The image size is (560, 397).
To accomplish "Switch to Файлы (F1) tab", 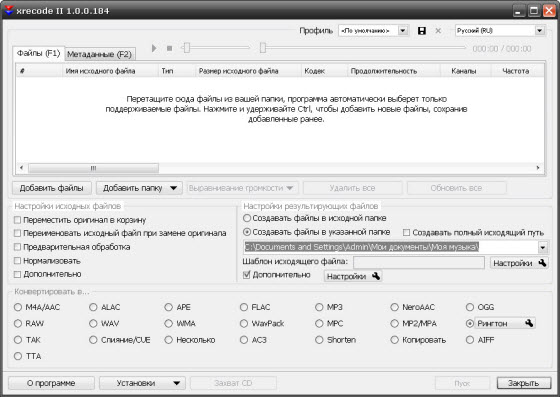I will [39, 54].
